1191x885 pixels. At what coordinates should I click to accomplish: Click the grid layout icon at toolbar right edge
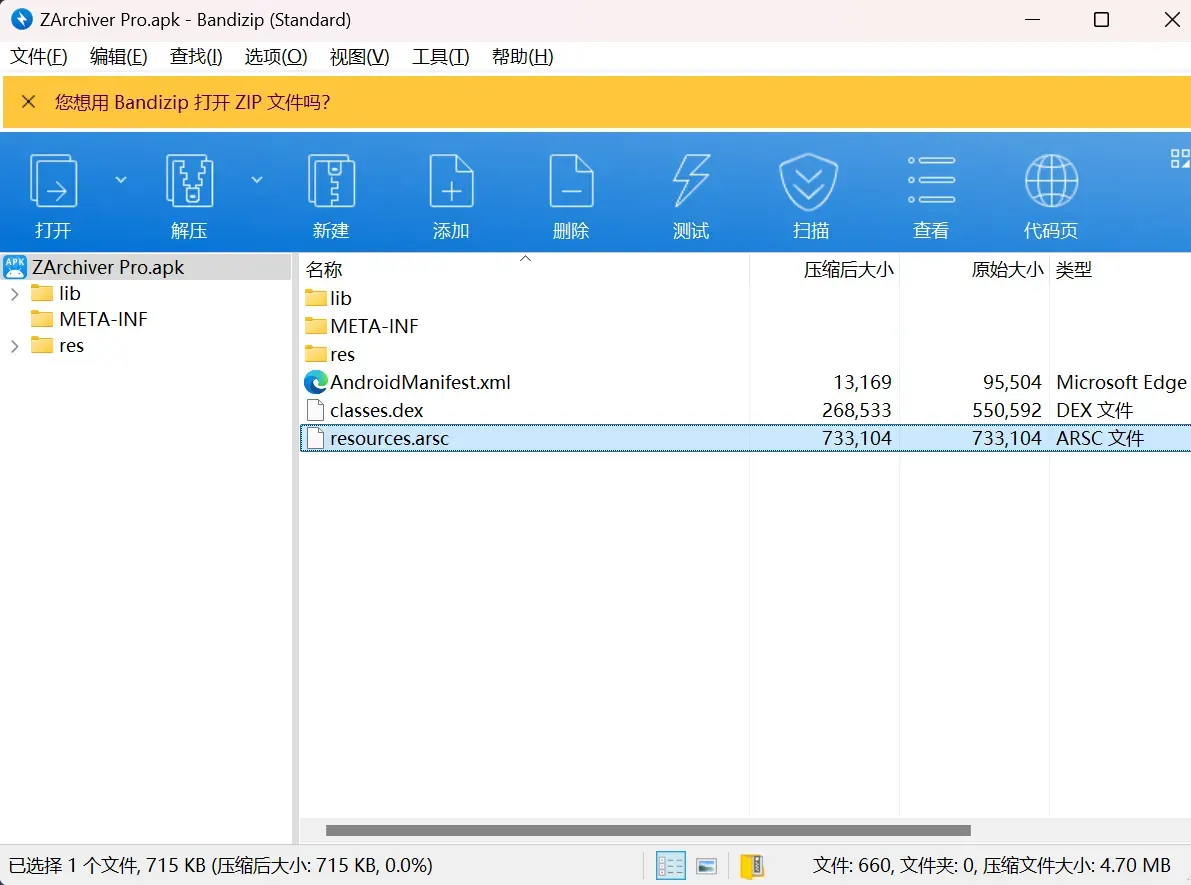1180,158
